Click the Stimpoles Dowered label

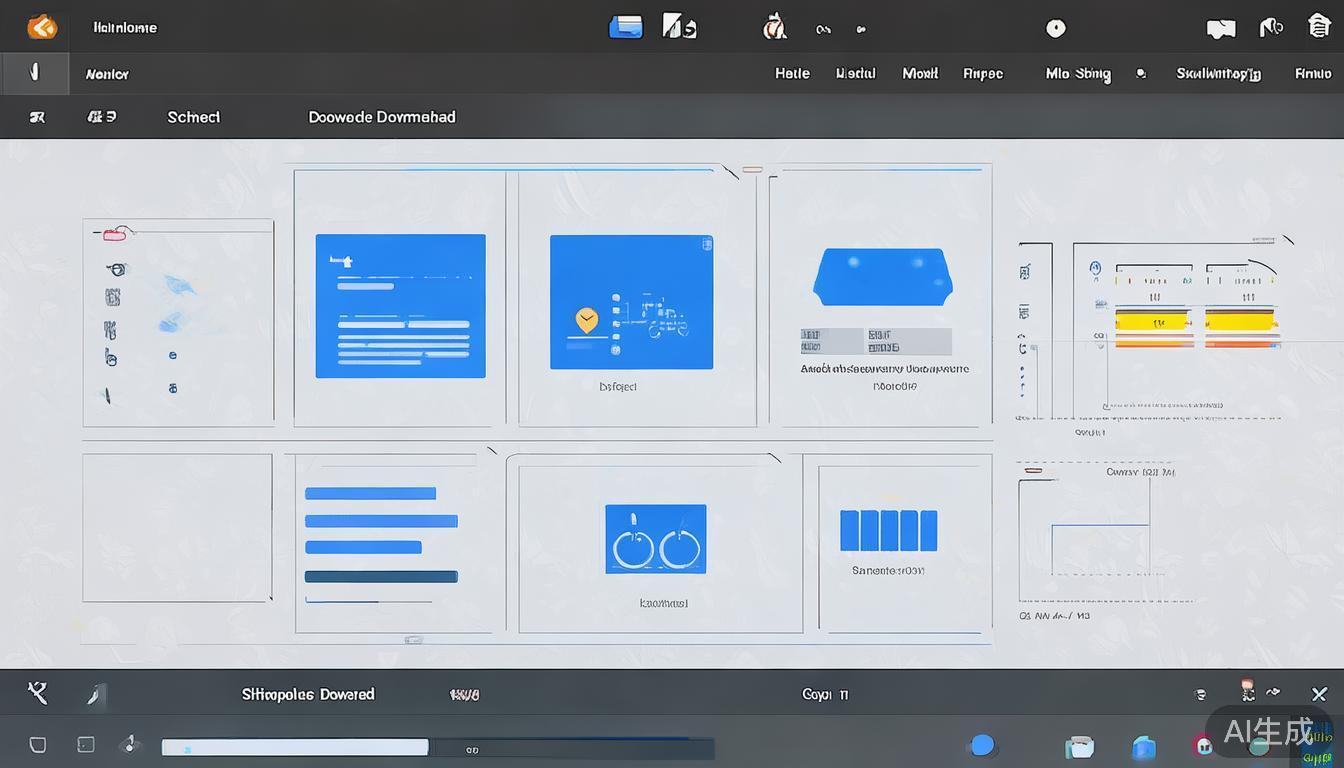click(x=308, y=694)
